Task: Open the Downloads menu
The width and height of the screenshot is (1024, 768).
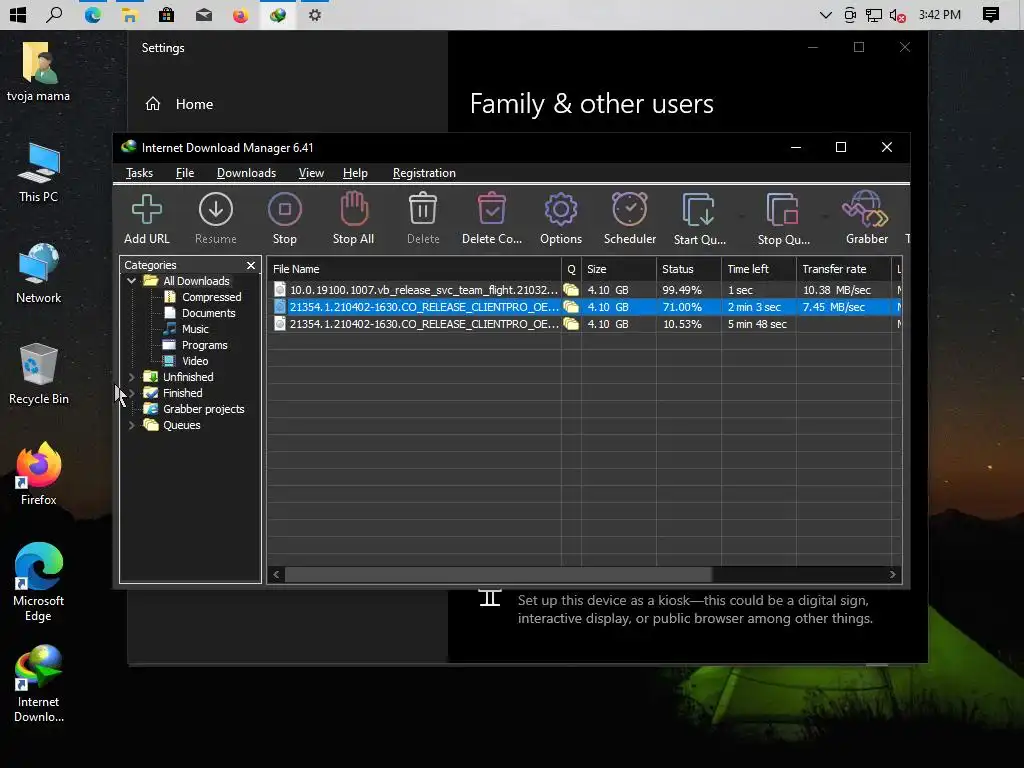Action: (x=246, y=173)
